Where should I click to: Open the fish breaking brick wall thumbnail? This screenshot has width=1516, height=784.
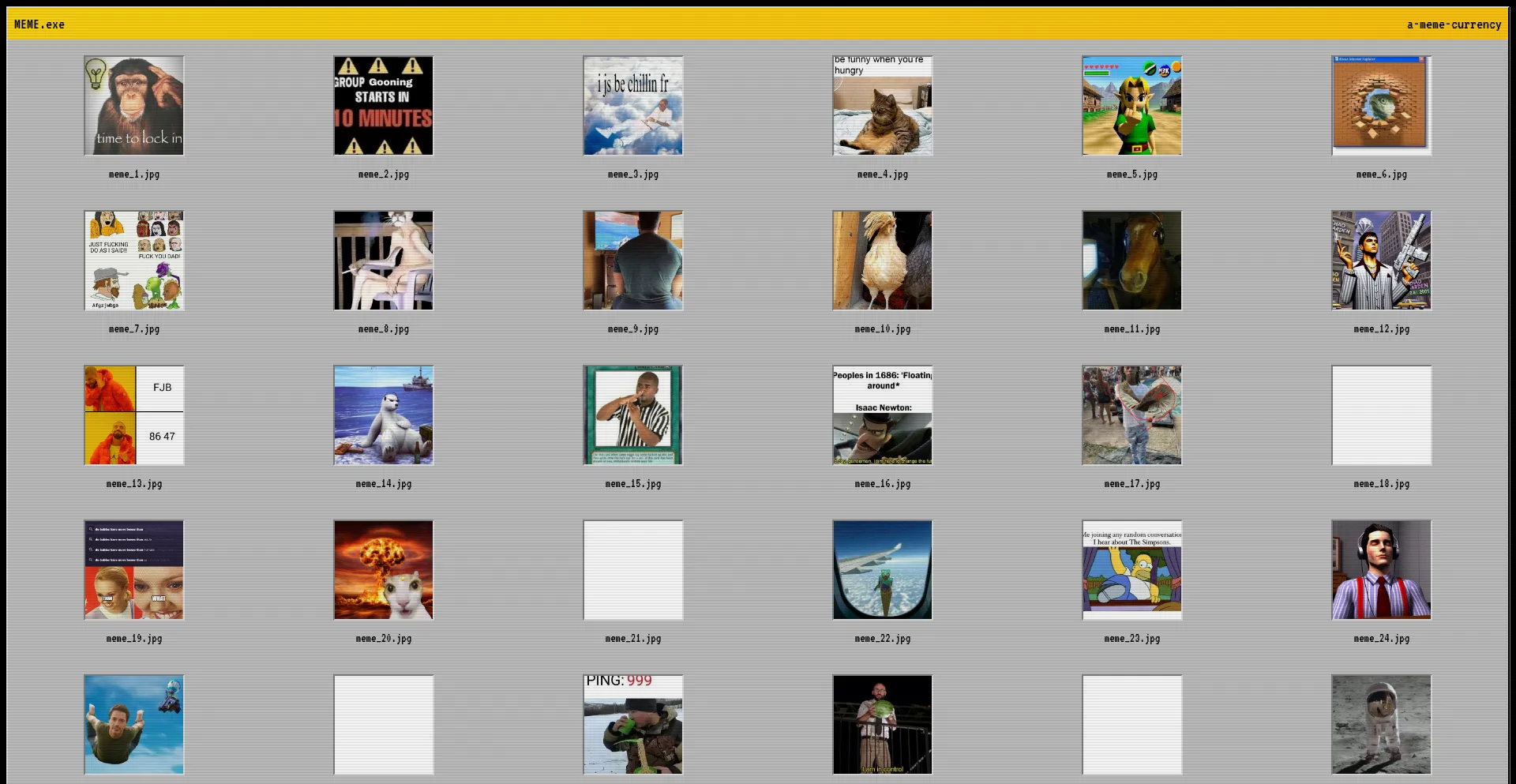point(1382,106)
